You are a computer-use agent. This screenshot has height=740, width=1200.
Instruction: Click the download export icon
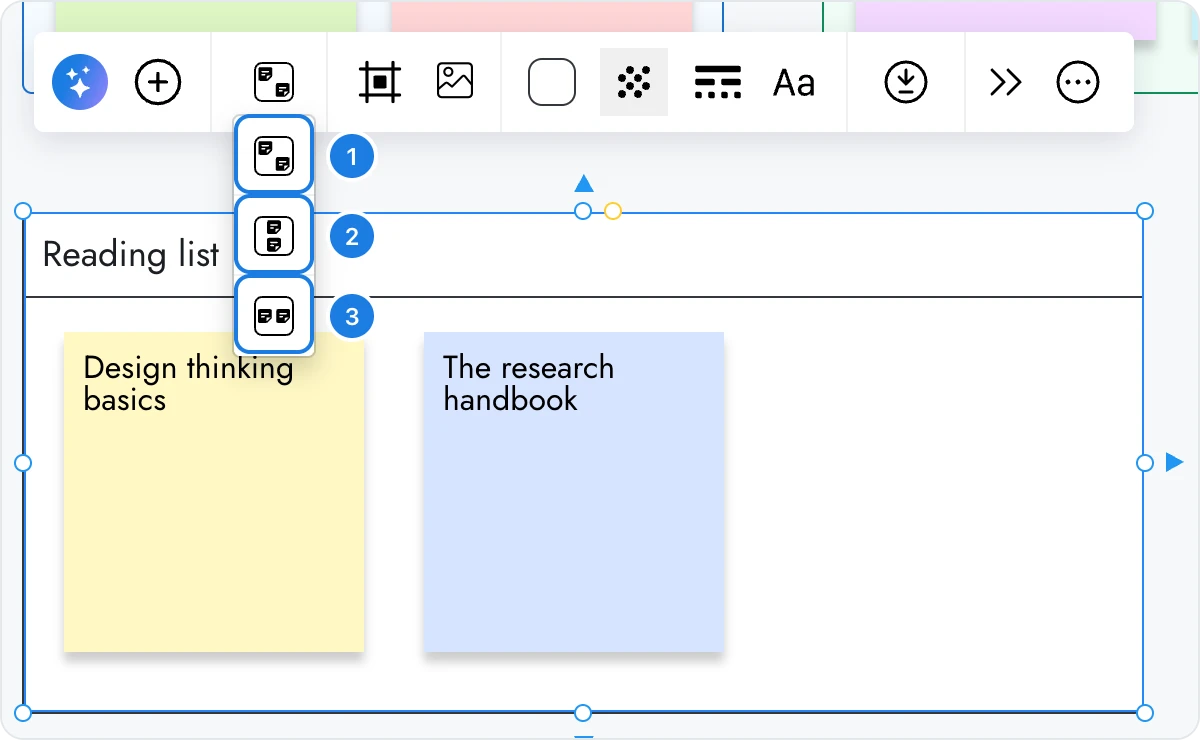click(906, 82)
